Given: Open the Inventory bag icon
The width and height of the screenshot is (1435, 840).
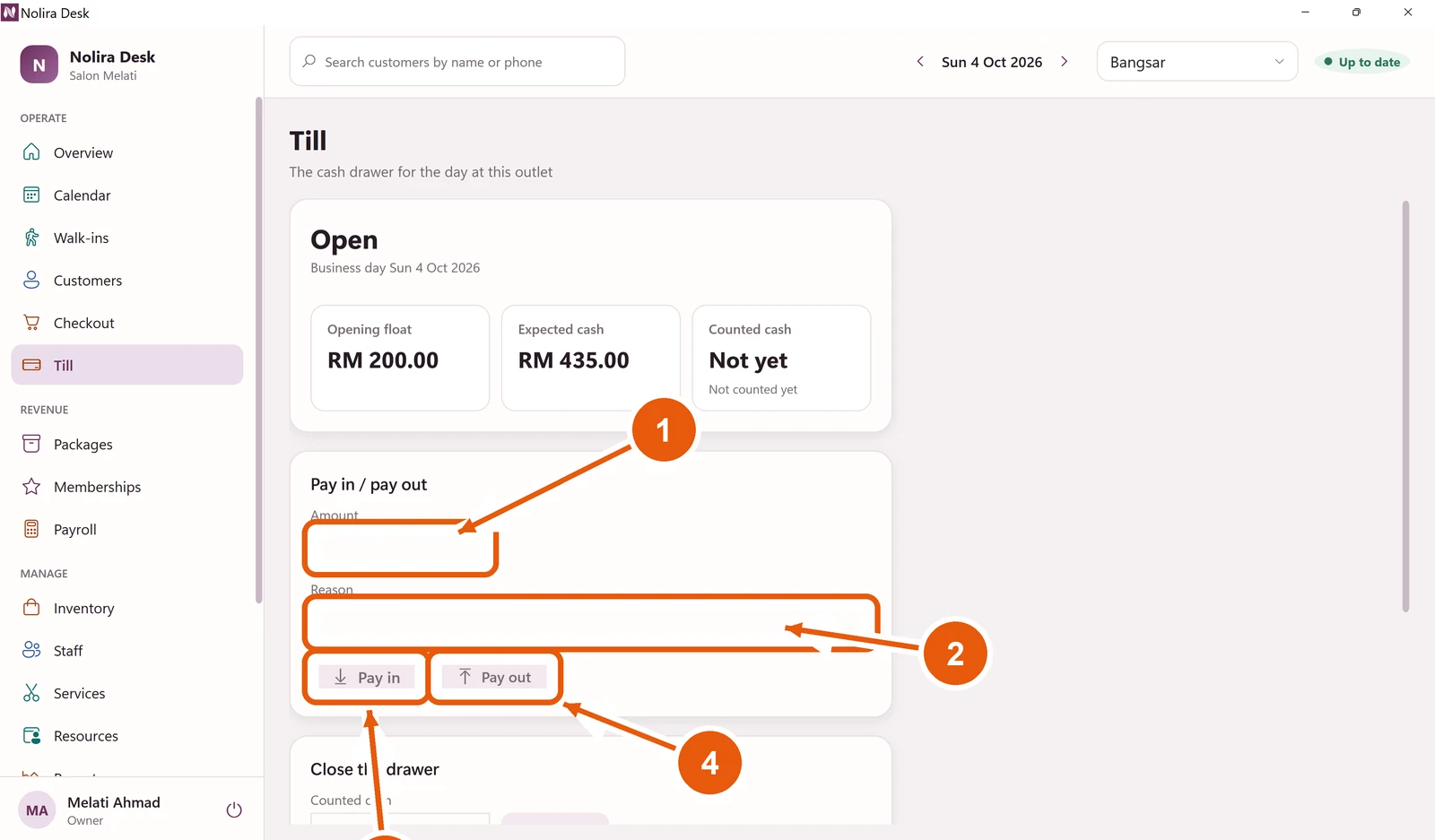Looking at the screenshot, I should click(31, 608).
